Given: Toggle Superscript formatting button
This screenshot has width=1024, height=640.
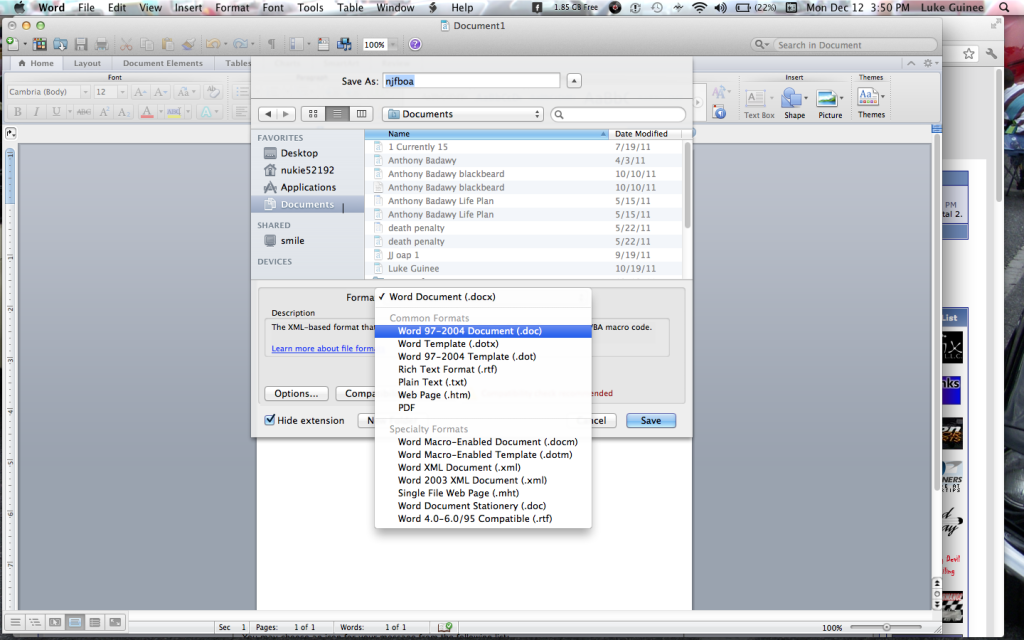Looking at the screenshot, I should pos(104,112).
